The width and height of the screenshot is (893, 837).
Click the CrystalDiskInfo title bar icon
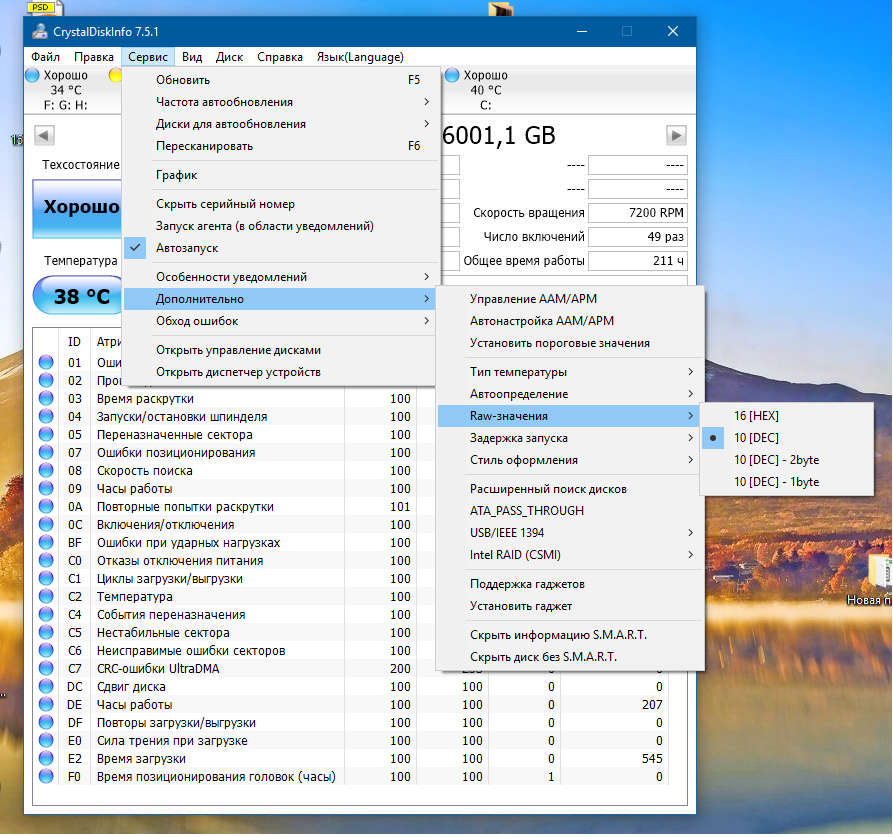pyautogui.click(x=39, y=31)
